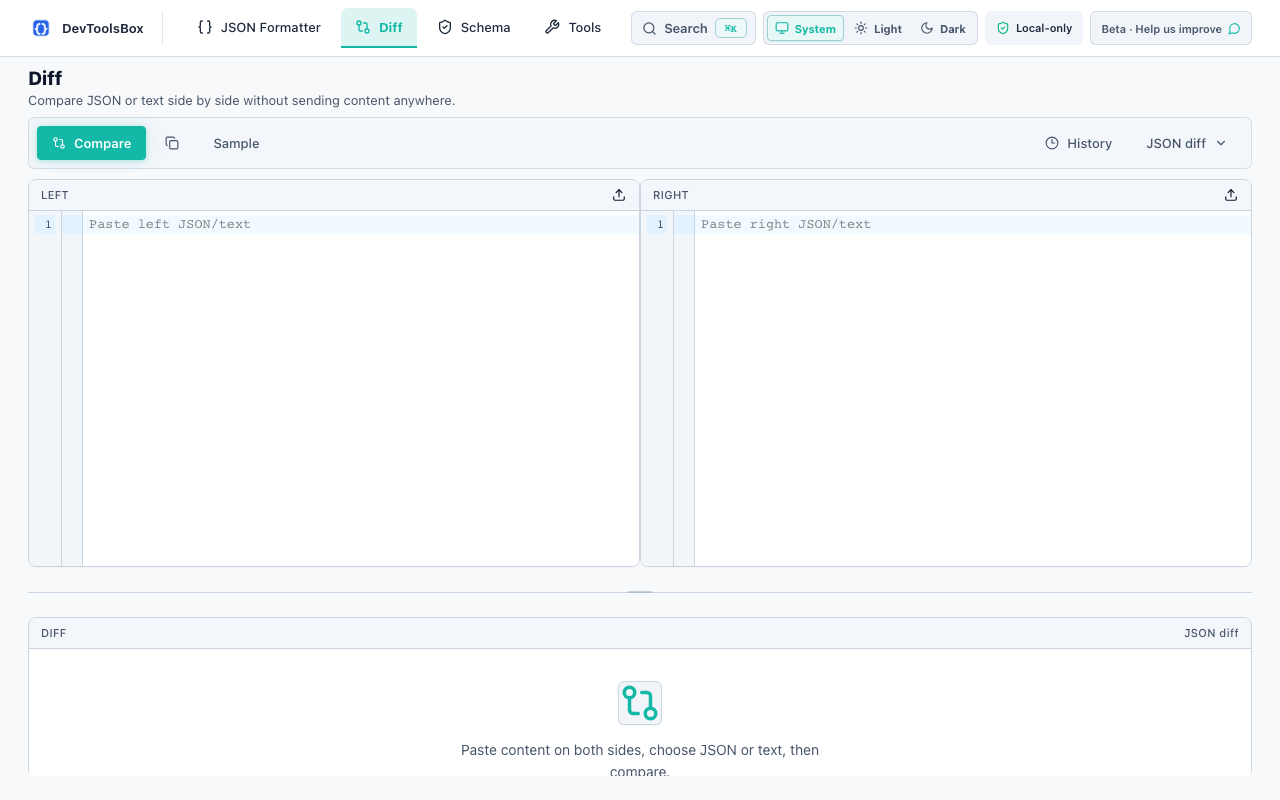Image resolution: width=1280 pixels, height=800 pixels.
Task: Click the compare icon in the empty diff area
Action: pyautogui.click(x=640, y=703)
